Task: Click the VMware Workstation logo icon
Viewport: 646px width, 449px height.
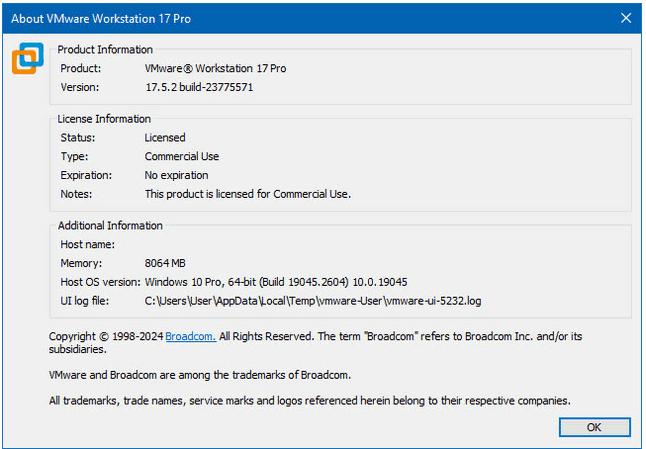Action: 27,59
